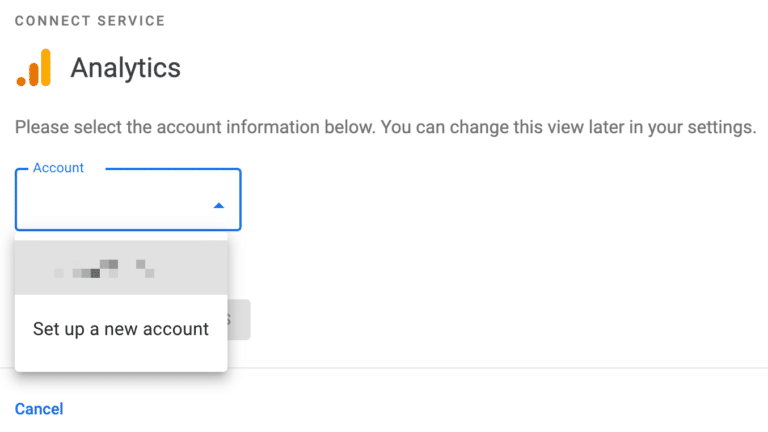Click the tall yellow bar of the Analytics logo
The image size is (768, 432).
pyautogui.click(x=45, y=67)
